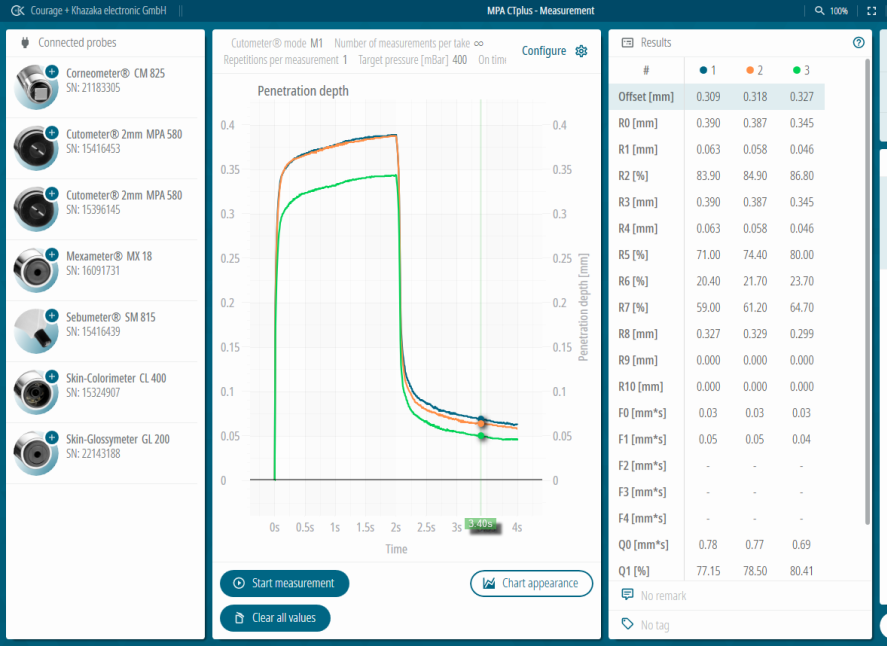Image resolution: width=887 pixels, height=646 pixels.
Task: Click the R0 [mm] row label
Action: click(638, 123)
